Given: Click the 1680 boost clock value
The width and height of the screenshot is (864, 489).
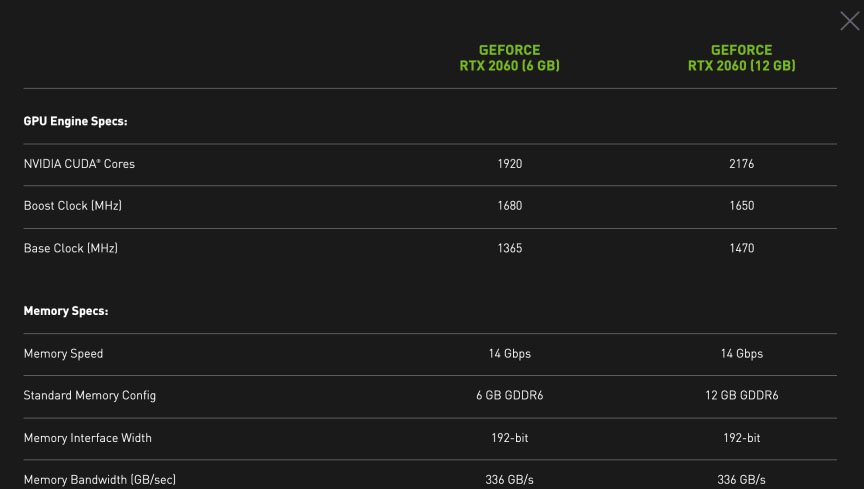Looking at the screenshot, I should point(510,206).
